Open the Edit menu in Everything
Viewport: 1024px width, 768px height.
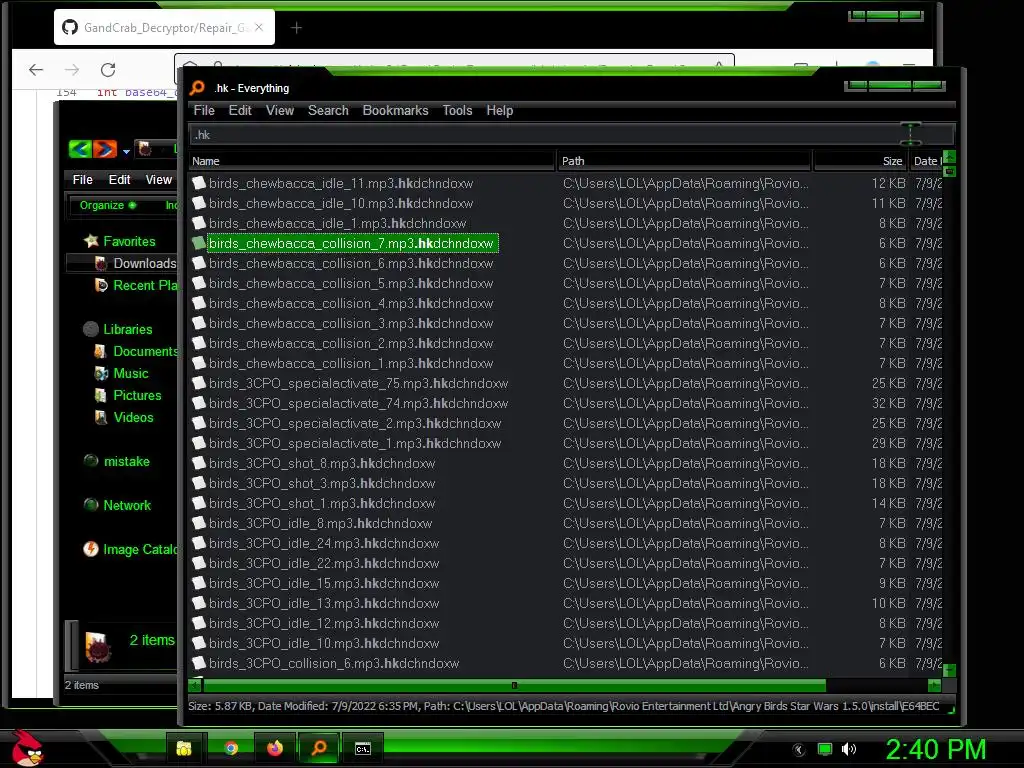pos(240,110)
